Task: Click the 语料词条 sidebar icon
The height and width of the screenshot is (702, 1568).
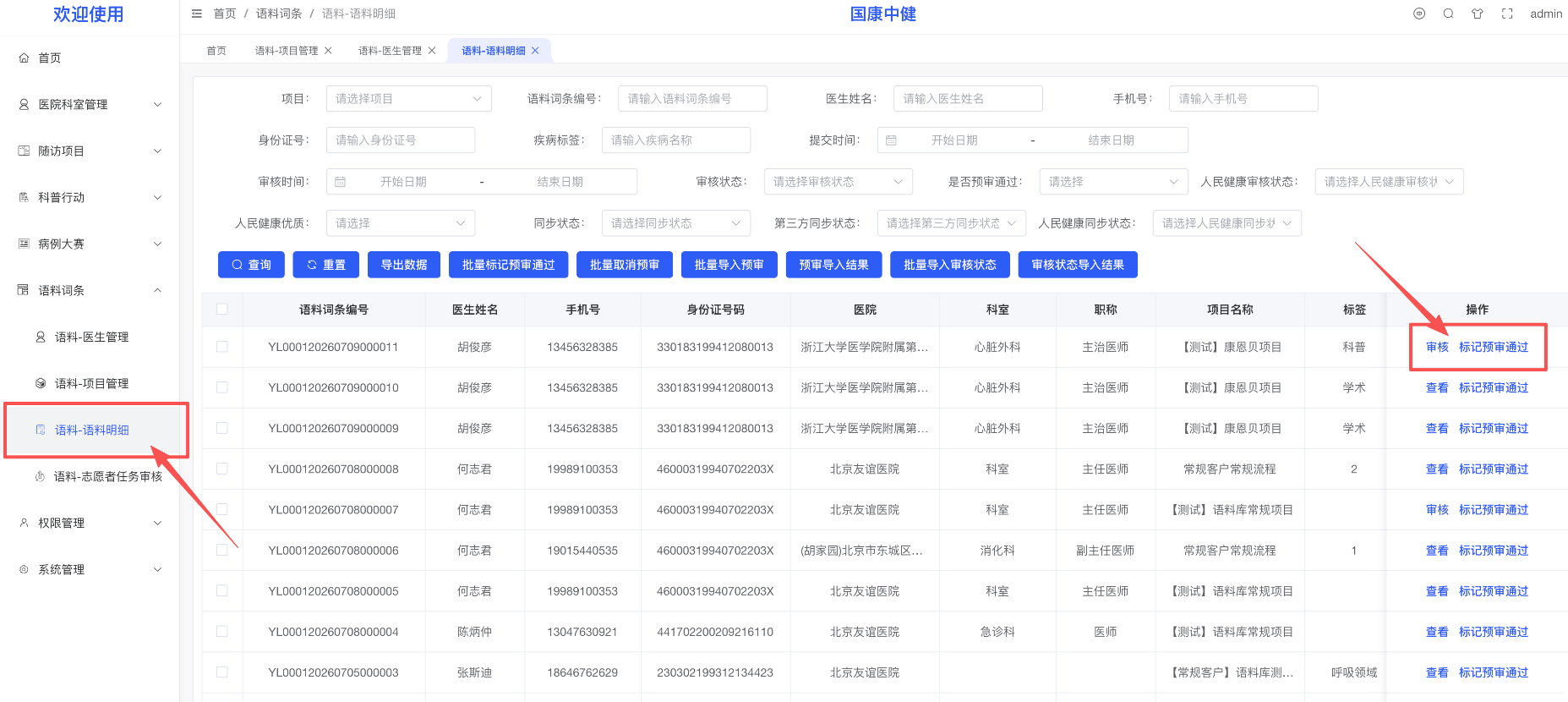Action: point(24,290)
